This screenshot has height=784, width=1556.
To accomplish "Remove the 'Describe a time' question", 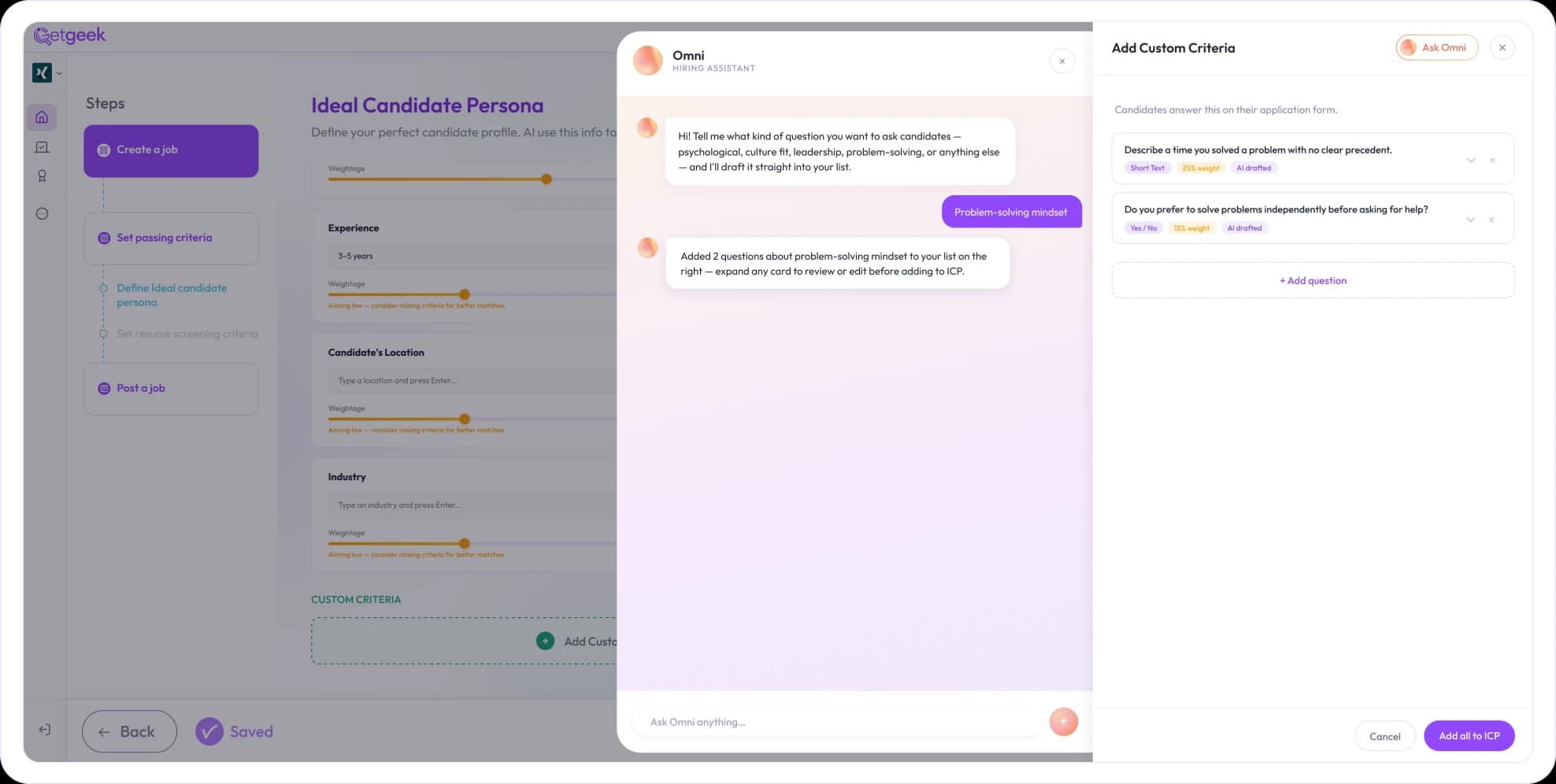I will click(x=1492, y=160).
